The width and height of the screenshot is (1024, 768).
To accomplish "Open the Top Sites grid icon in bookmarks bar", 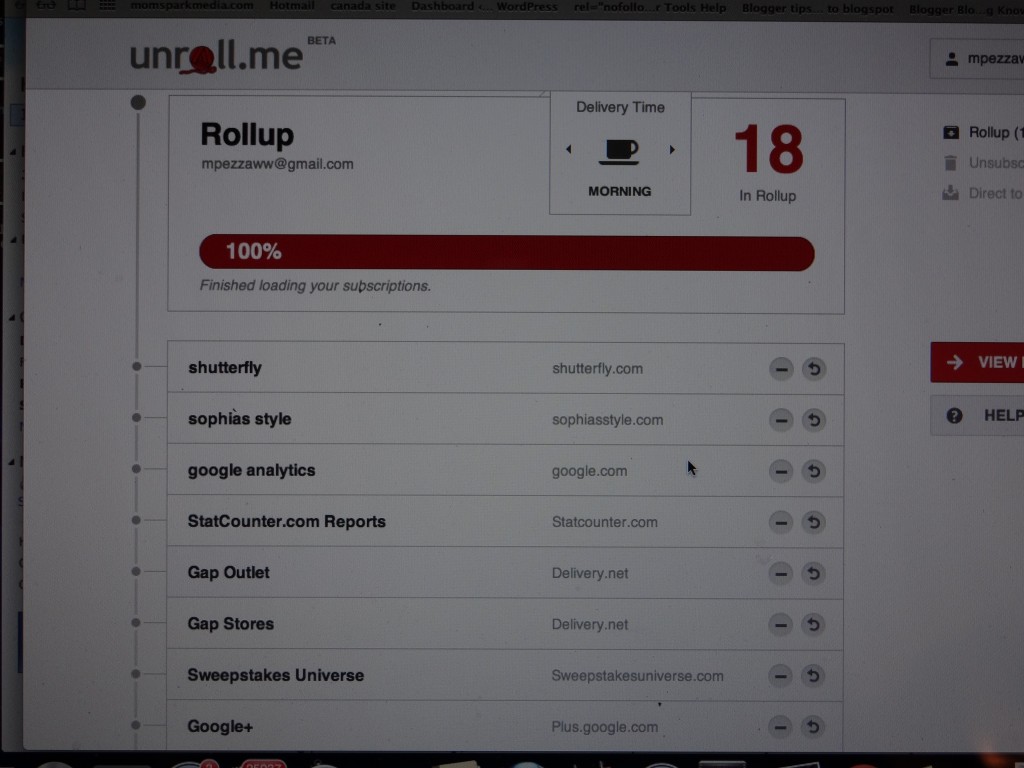I will (107, 6).
